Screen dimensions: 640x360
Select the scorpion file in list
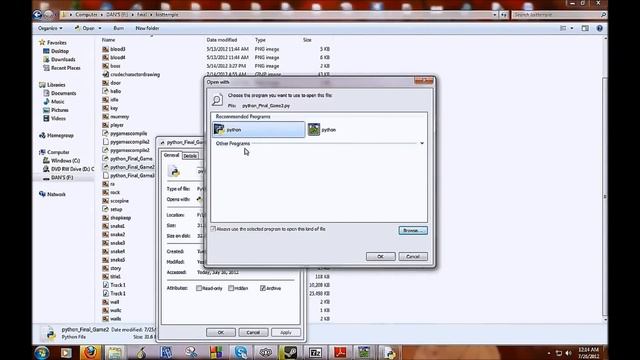click(x=119, y=201)
